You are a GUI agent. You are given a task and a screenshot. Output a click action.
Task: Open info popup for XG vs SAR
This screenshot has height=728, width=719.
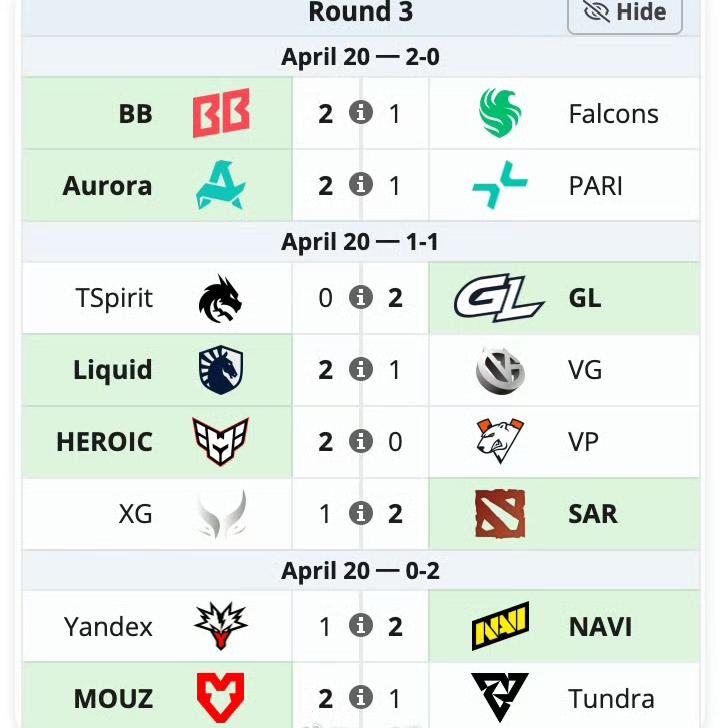point(361,514)
